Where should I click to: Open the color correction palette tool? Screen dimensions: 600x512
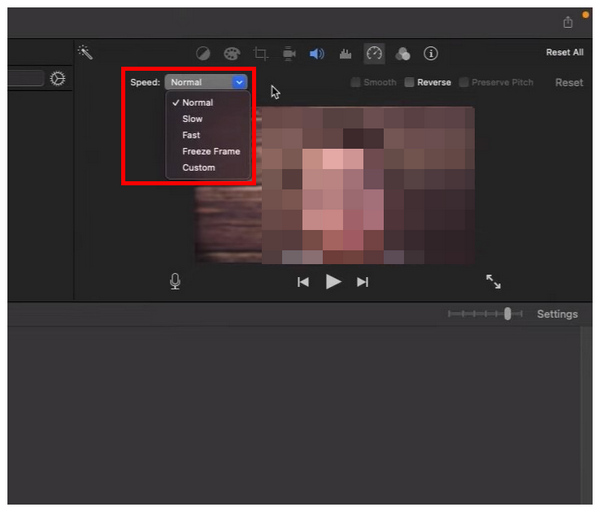pyautogui.click(x=232, y=54)
